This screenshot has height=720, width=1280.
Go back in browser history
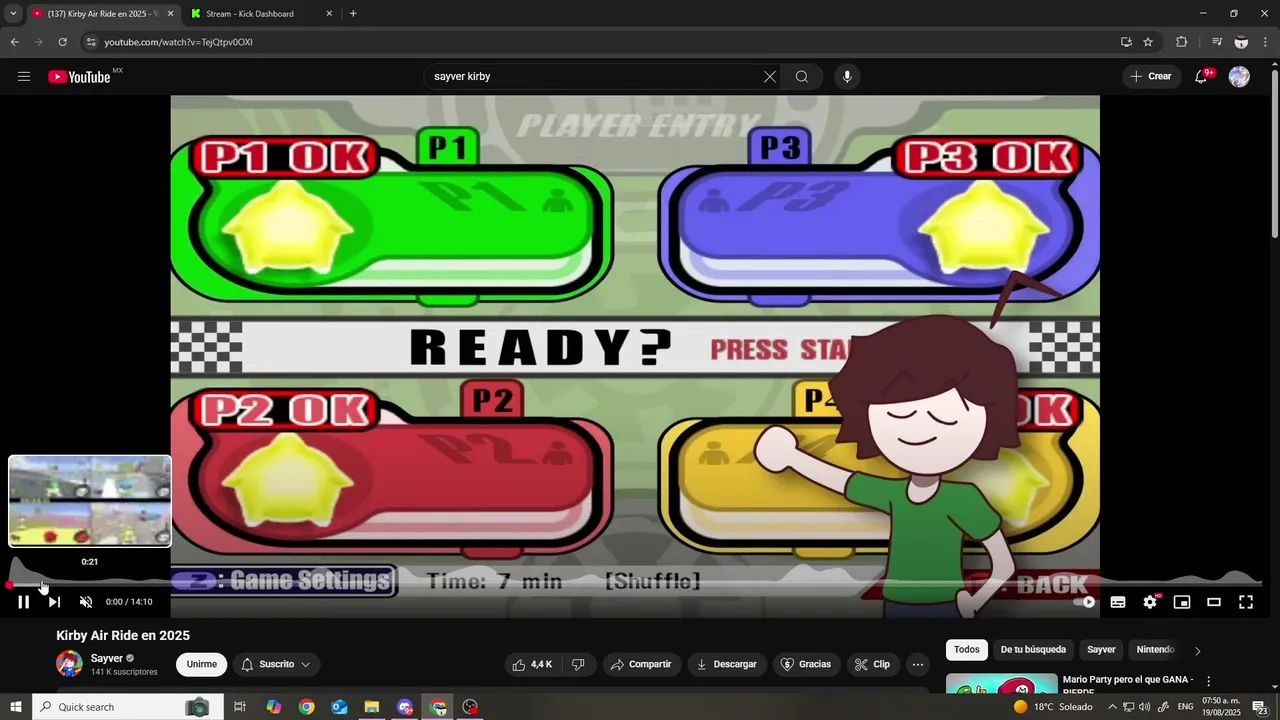point(14,42)
